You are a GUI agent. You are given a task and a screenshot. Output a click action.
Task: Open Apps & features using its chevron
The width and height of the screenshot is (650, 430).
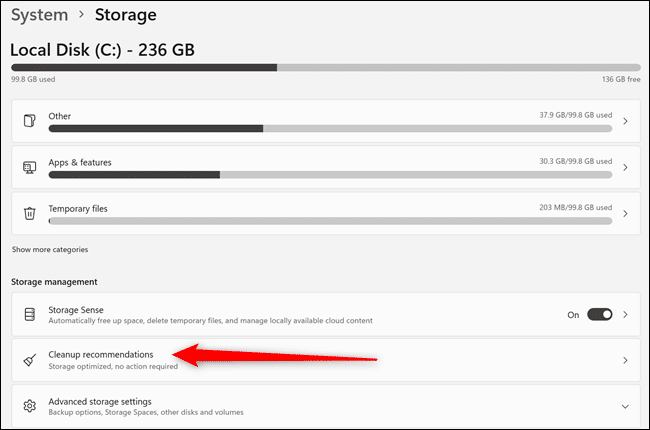tap(625, 167)
